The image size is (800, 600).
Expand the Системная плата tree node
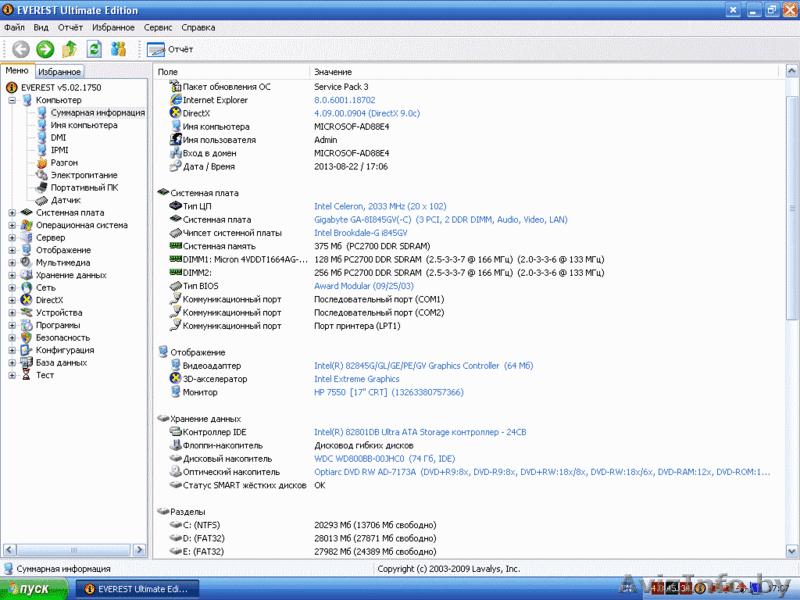tap(12, 212)
